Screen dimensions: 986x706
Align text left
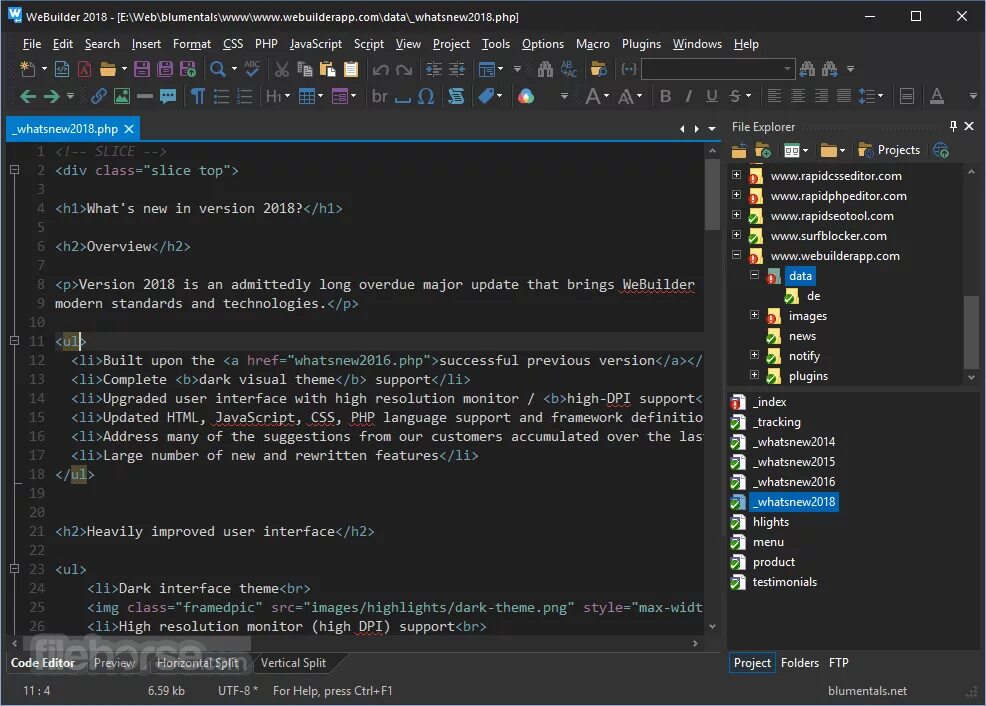(774, 96)
